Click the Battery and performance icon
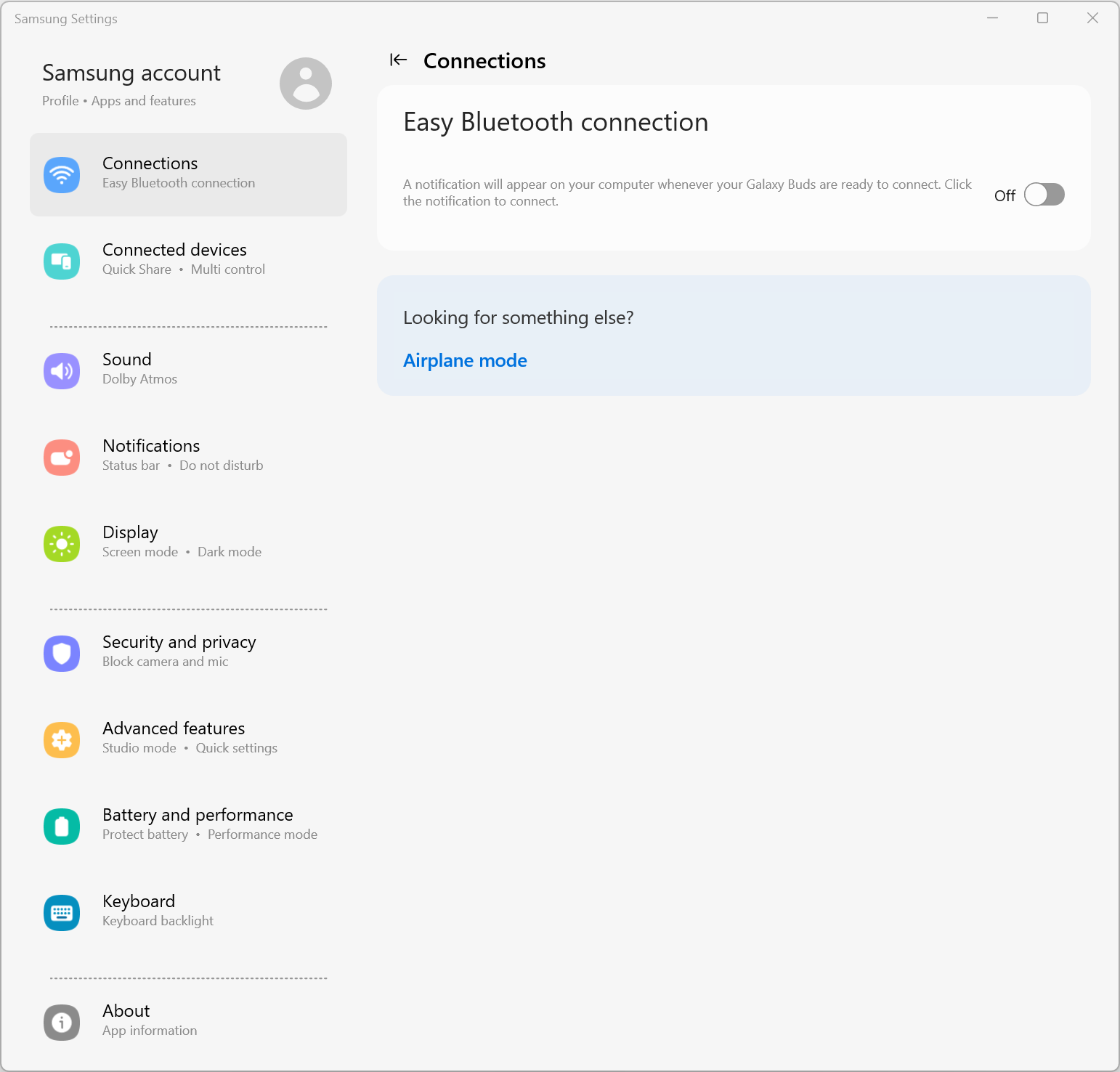 click(x=62, y=827)
